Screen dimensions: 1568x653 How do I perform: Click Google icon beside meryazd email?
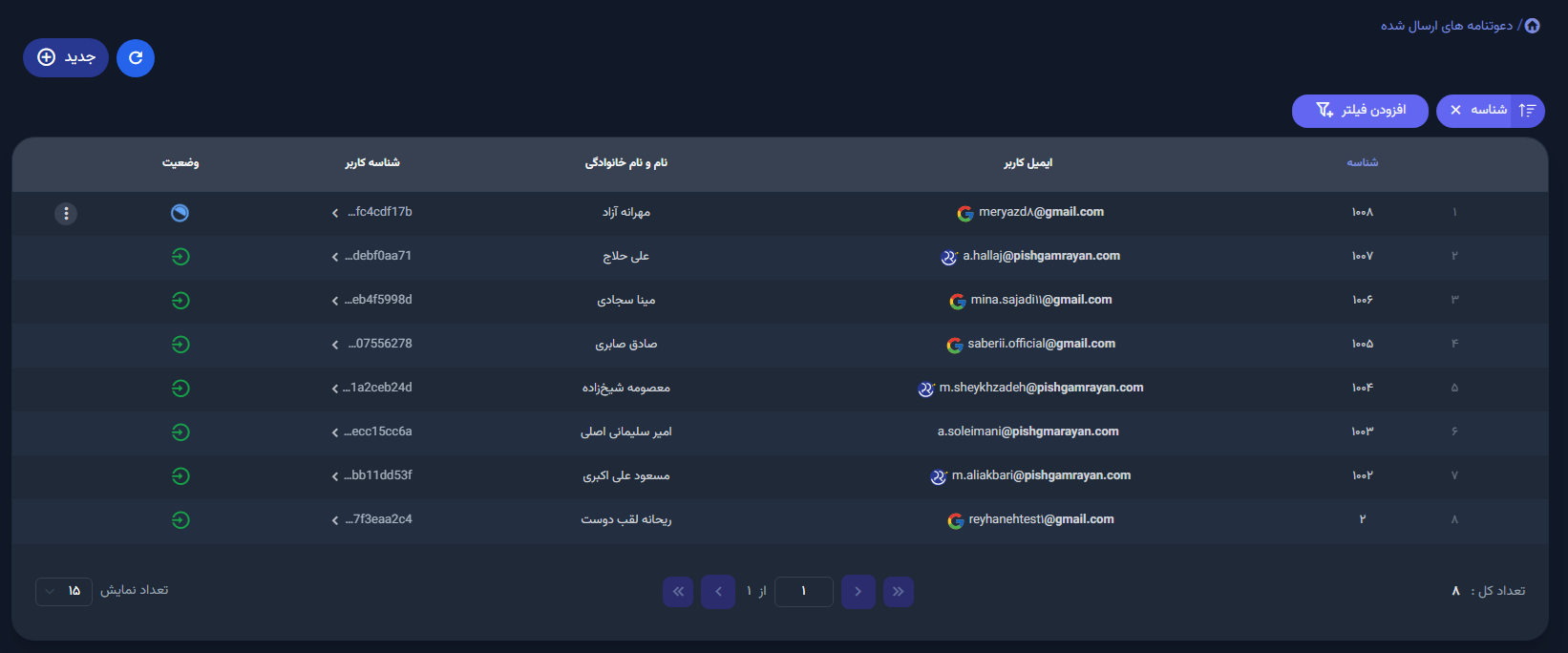(x=965, y=214)
